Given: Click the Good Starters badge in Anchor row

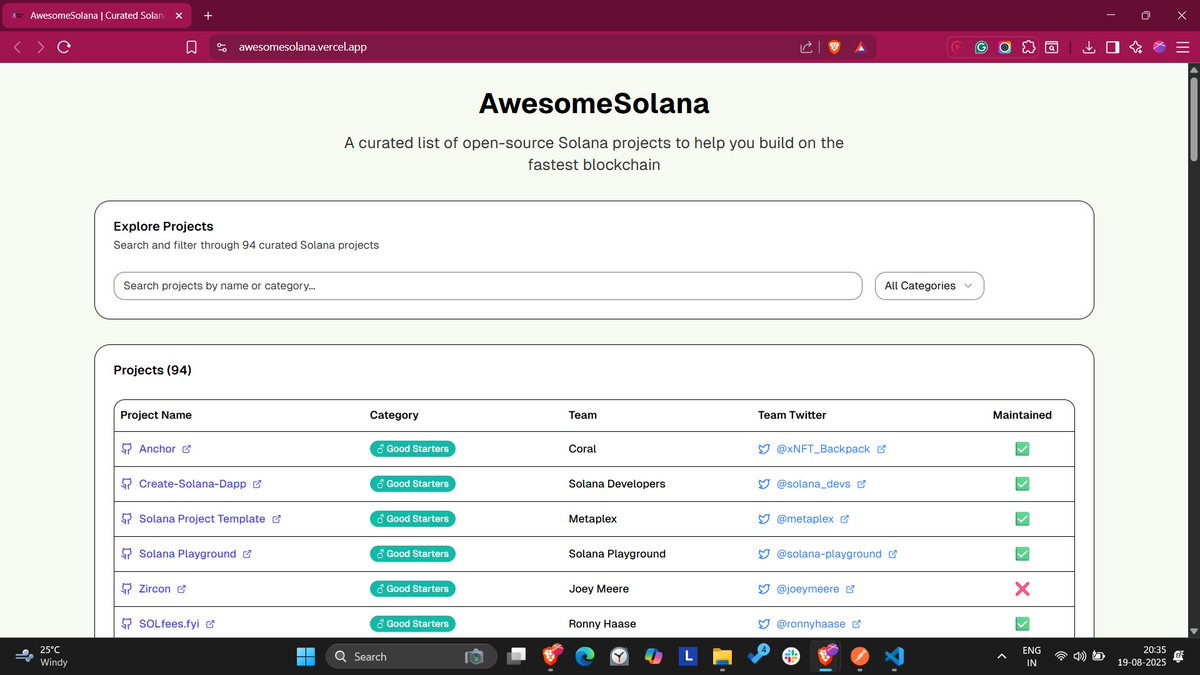Looking at the screenshot, I should (412, 449).
